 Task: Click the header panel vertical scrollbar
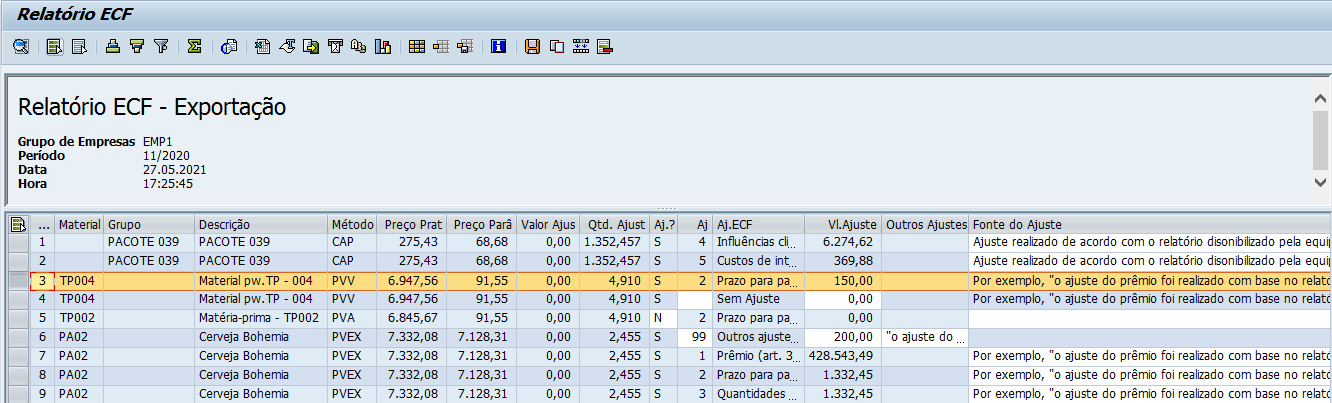pyautogui.click(x=1322, y=140)
